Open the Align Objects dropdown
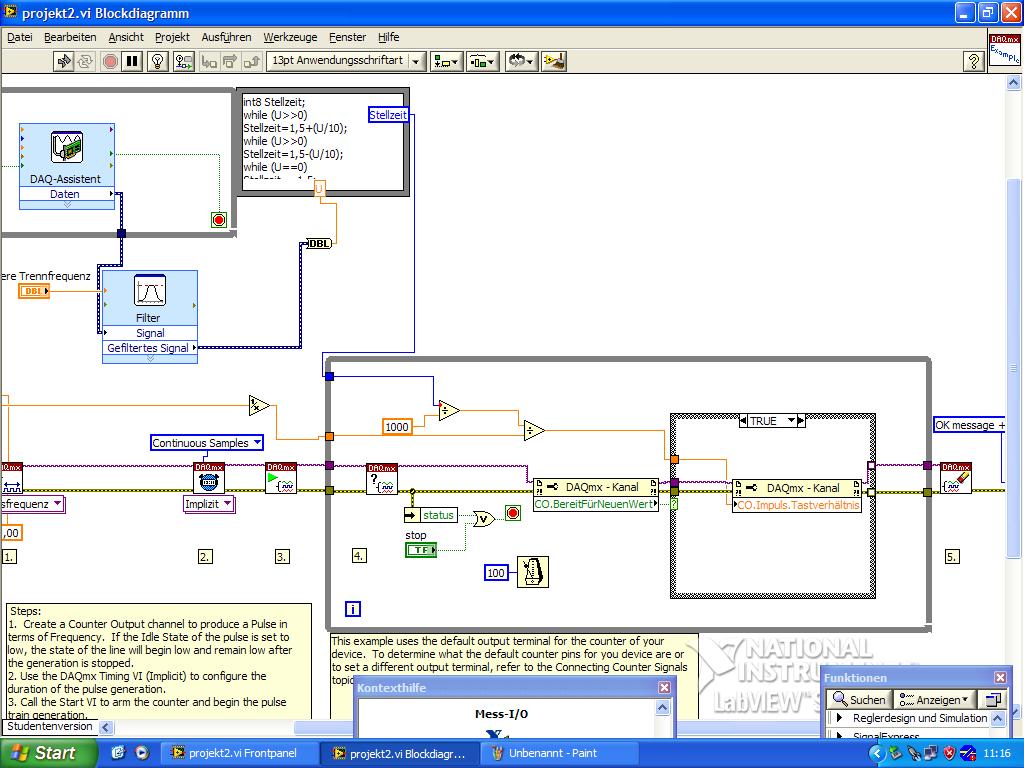1024x768 pixels. click(x=446, y=61)
